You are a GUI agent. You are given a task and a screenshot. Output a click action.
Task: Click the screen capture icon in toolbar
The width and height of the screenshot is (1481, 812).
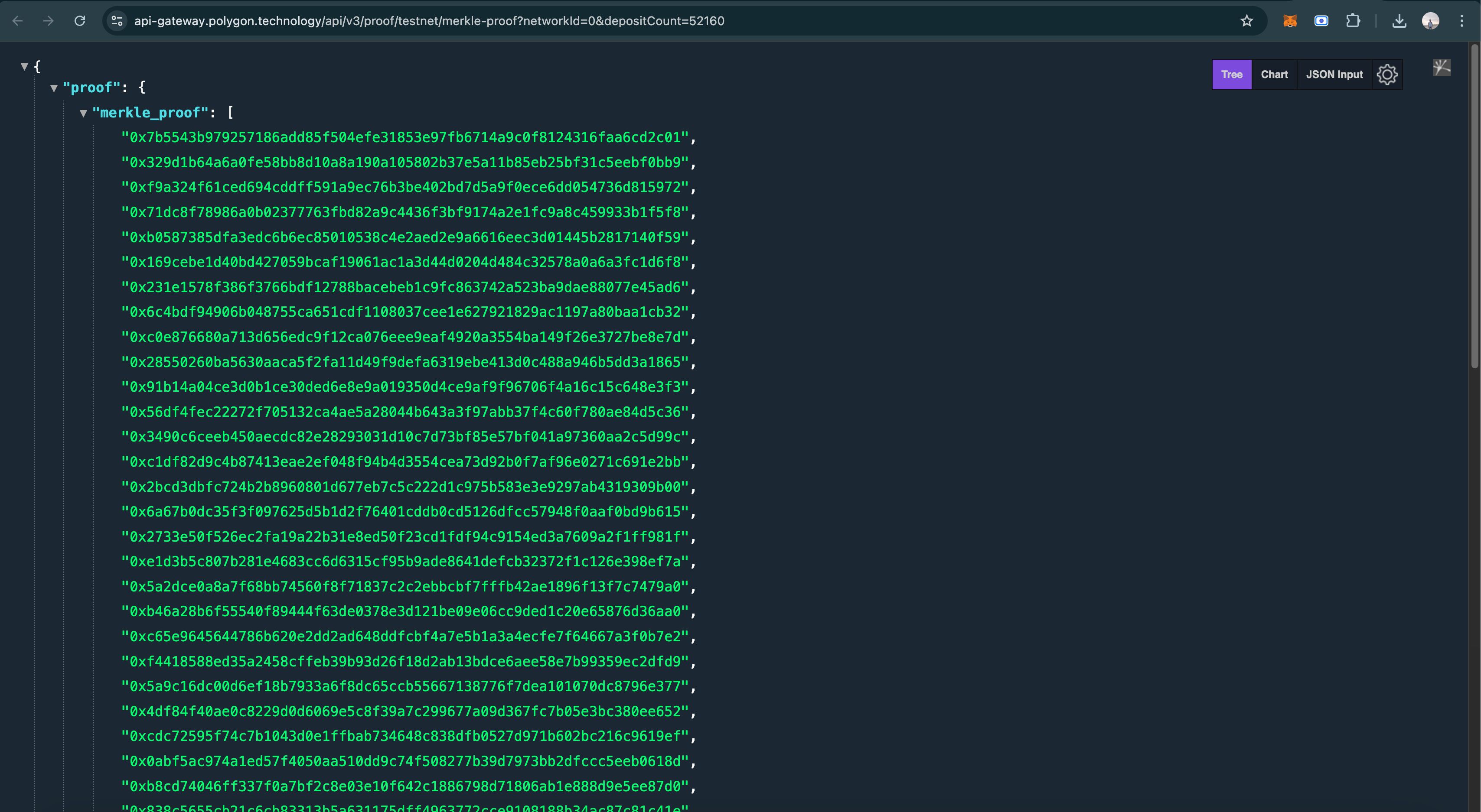[1321, 21]
